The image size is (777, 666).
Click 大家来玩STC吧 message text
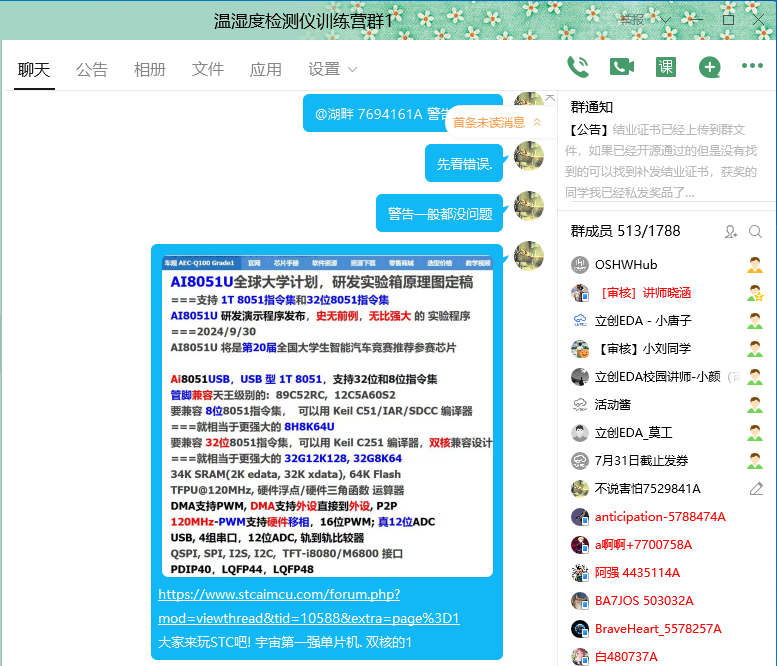tap(285, 642)
